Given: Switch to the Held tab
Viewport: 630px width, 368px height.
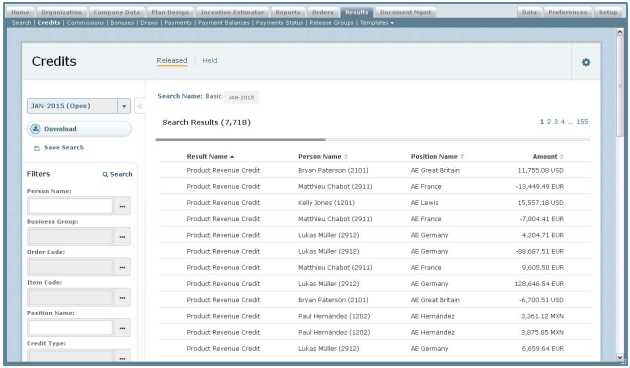Looking at the screenshot, I should coord(210,60).
